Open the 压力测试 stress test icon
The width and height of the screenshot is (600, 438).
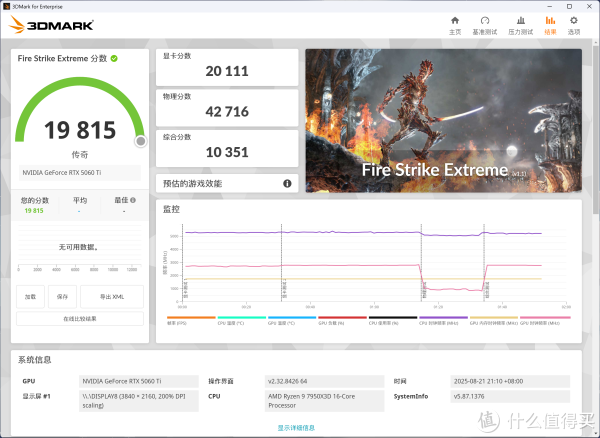518,24
